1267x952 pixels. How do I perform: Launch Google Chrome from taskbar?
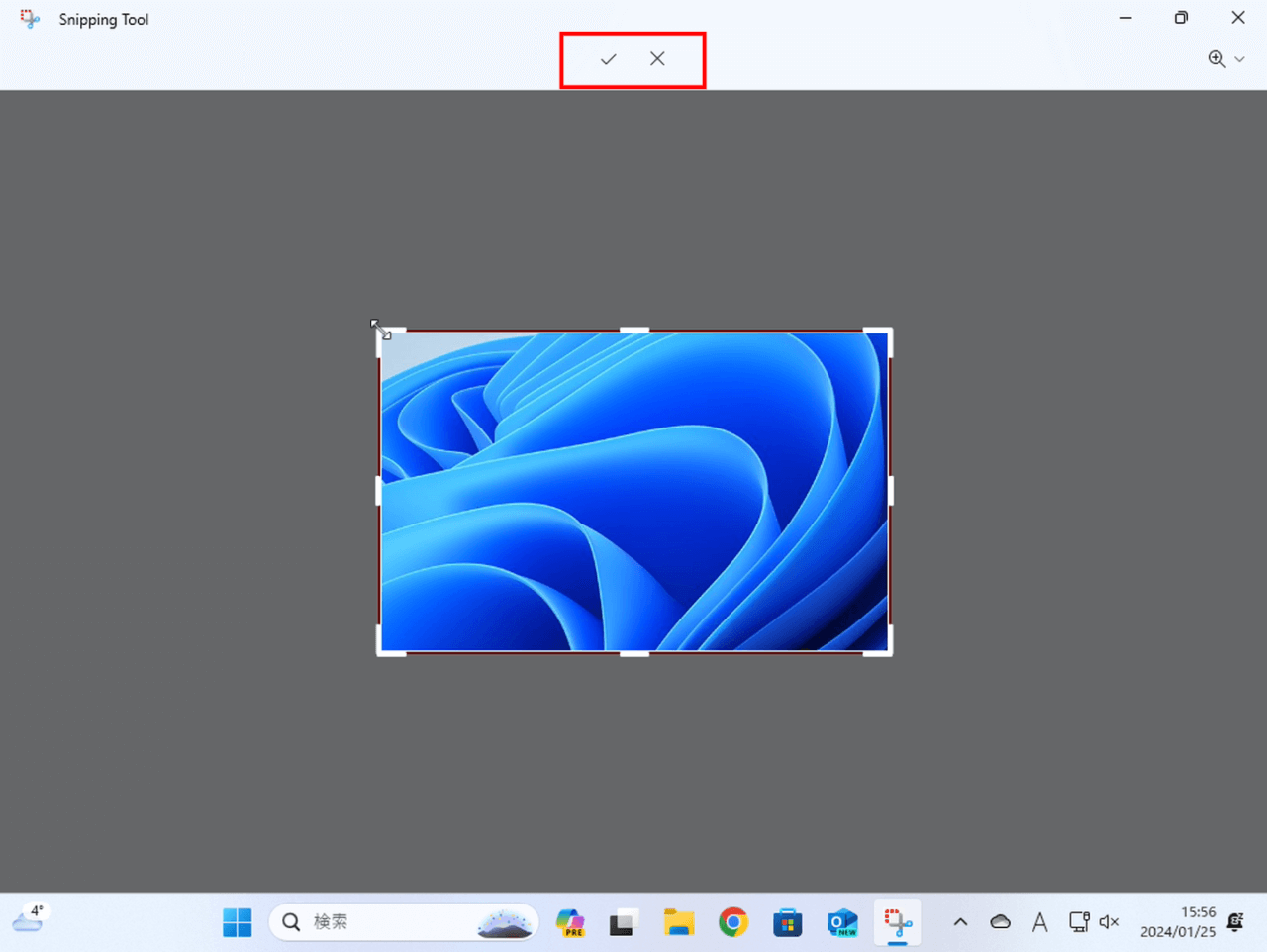tap(733, 922)
